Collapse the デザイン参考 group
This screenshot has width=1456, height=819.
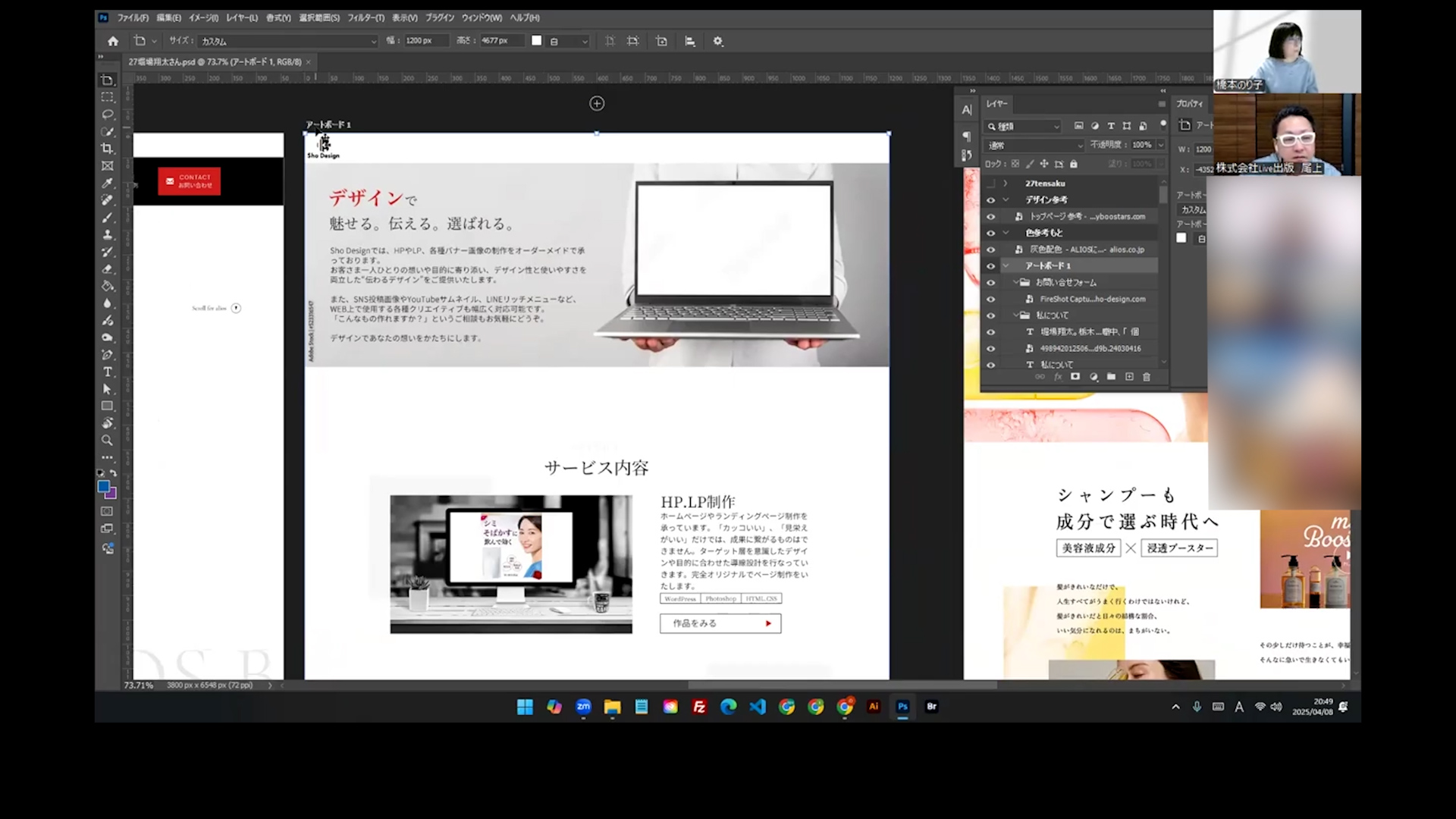tap(1006, 200)
